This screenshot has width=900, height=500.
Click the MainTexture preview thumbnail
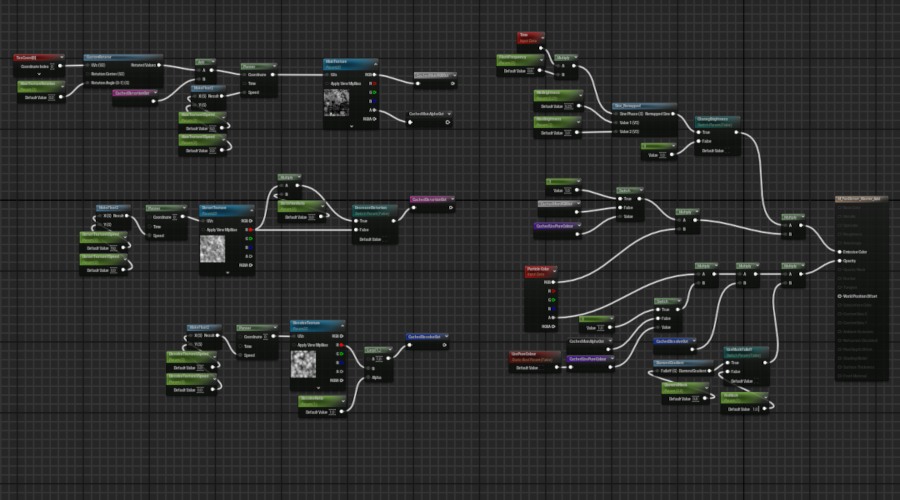[336, 102]
